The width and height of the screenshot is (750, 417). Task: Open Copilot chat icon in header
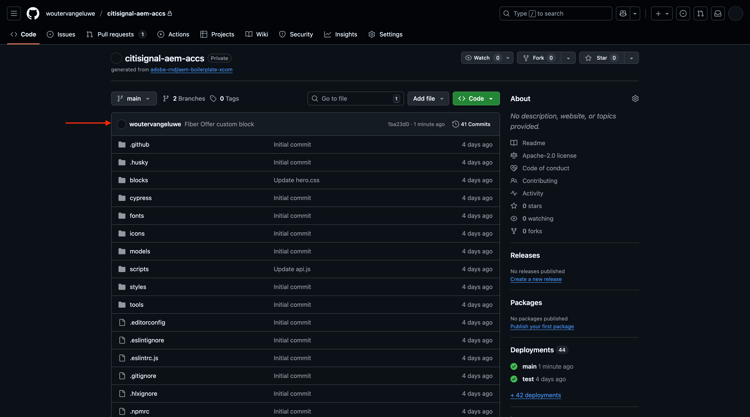point(623,13)
